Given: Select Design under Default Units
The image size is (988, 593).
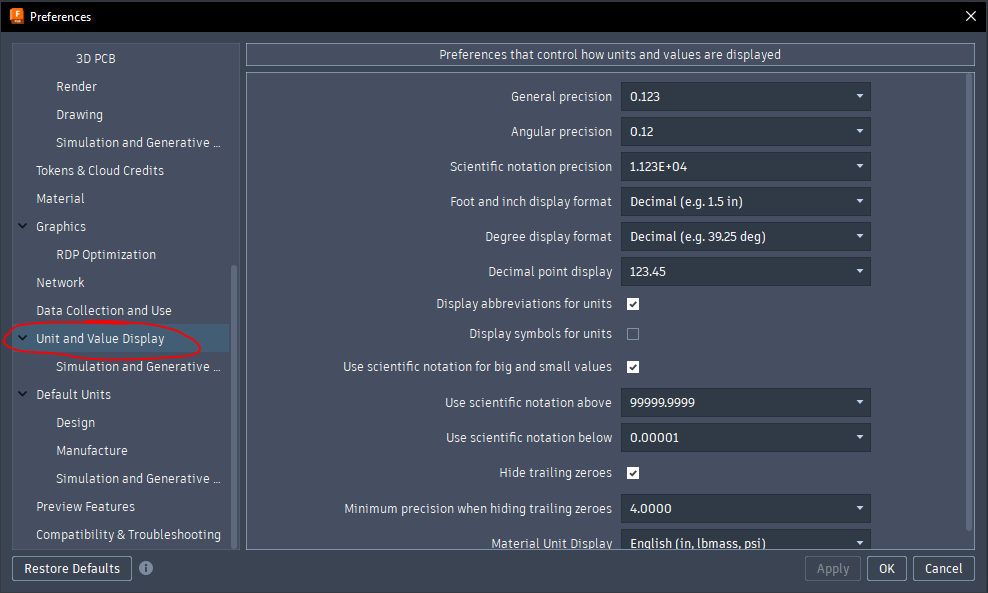Looking at the screenshot, I should (x=76, y=423).
